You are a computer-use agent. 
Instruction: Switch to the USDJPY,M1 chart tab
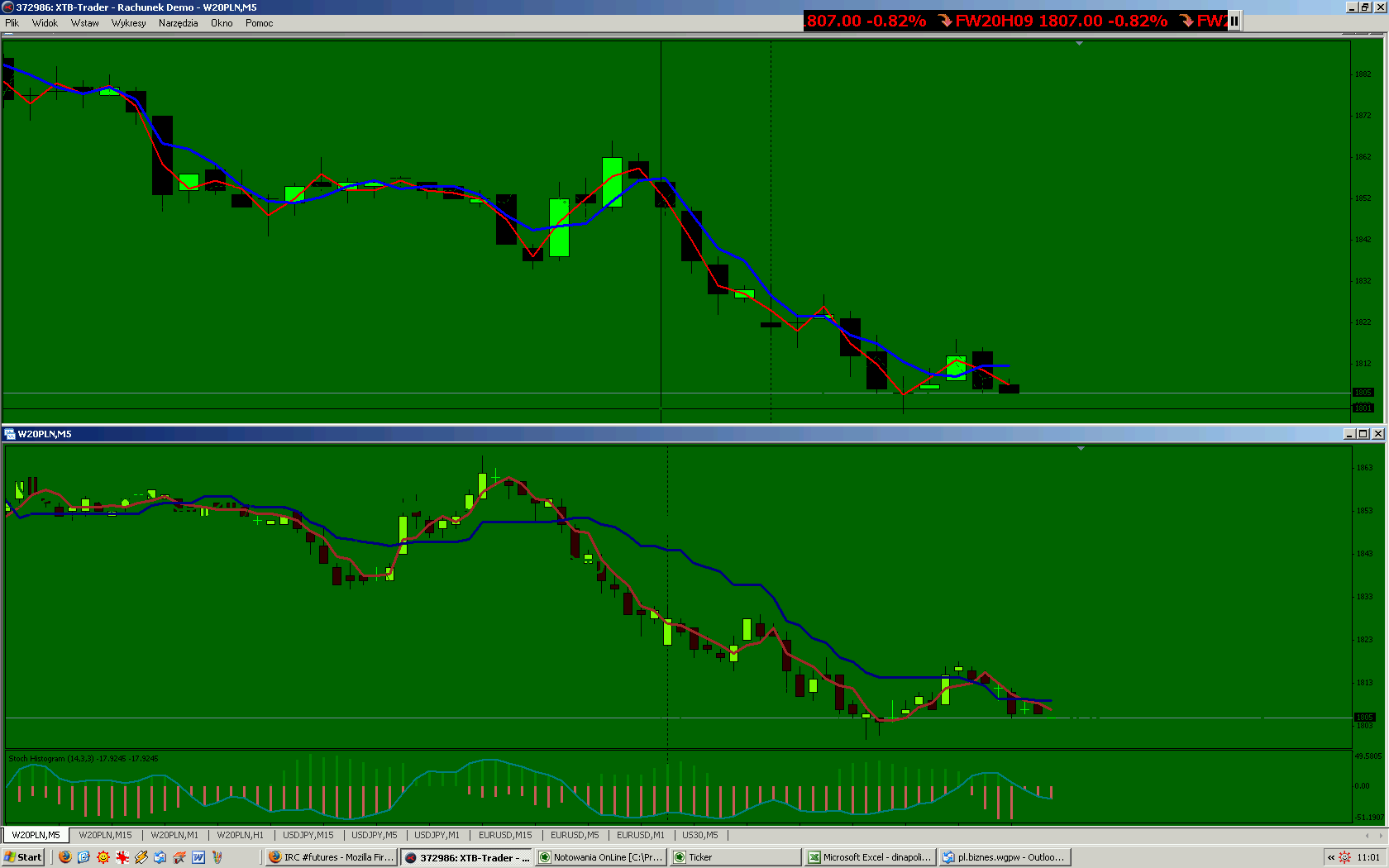437,835
